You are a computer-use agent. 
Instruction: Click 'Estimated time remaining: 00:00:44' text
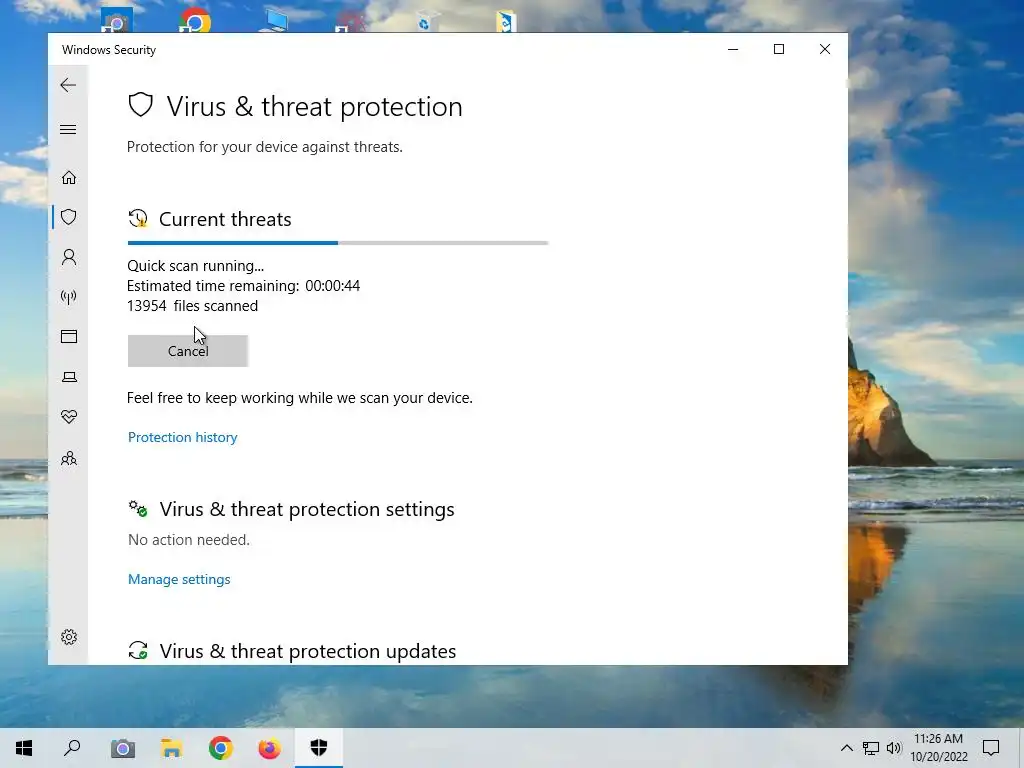(244, 286)
